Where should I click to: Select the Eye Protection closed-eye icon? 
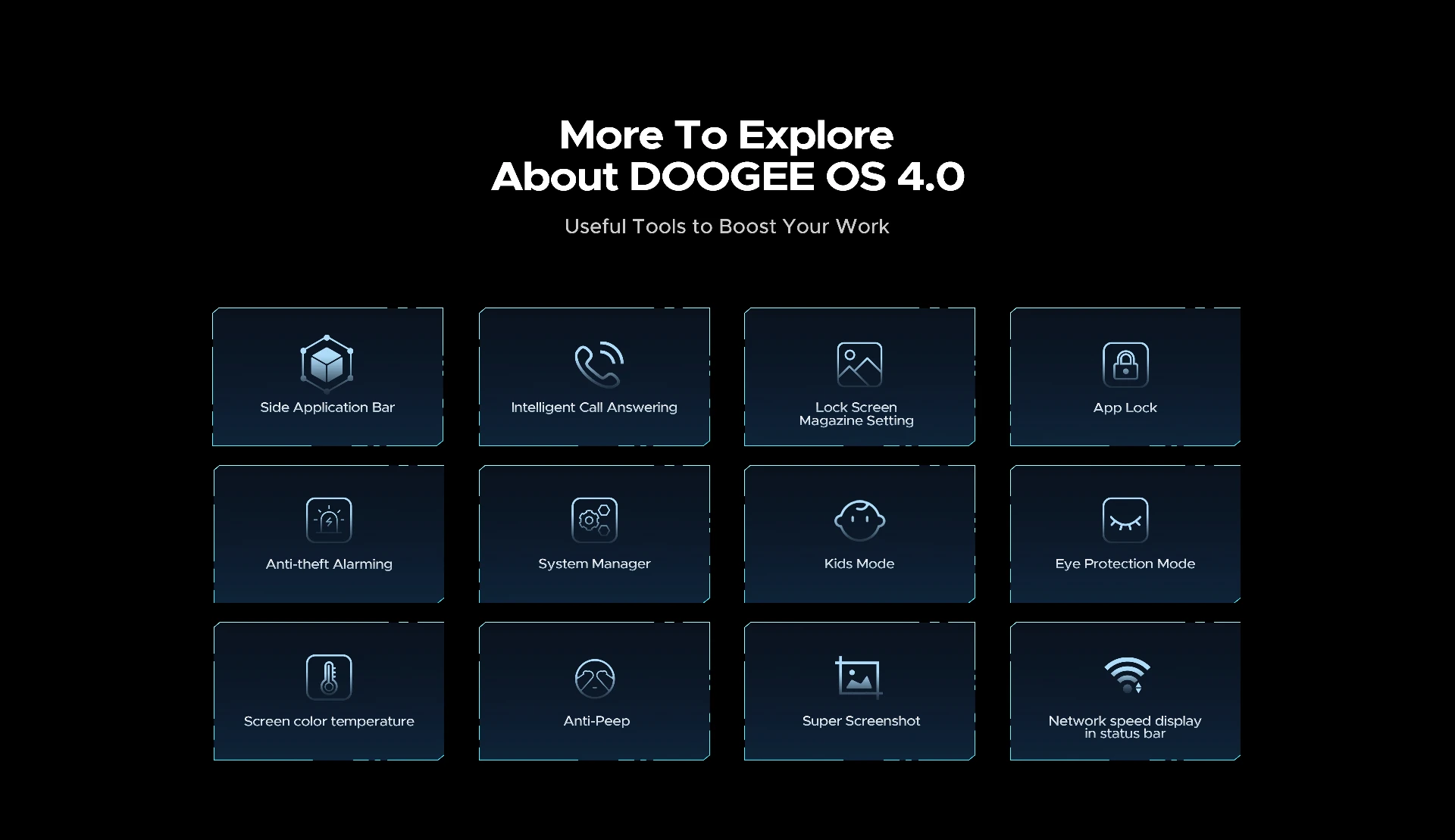(x=1125, y=520)
